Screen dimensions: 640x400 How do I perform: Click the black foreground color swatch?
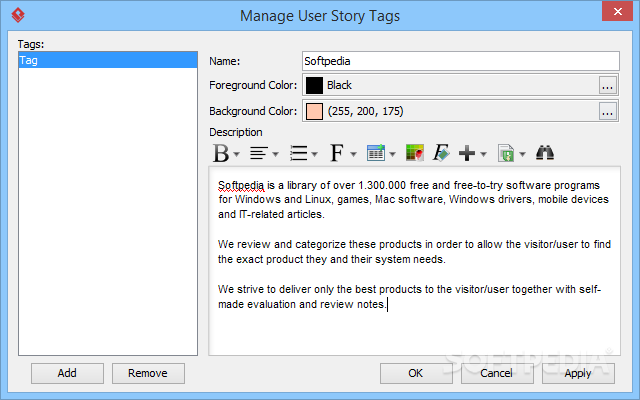tap(314, 85)
